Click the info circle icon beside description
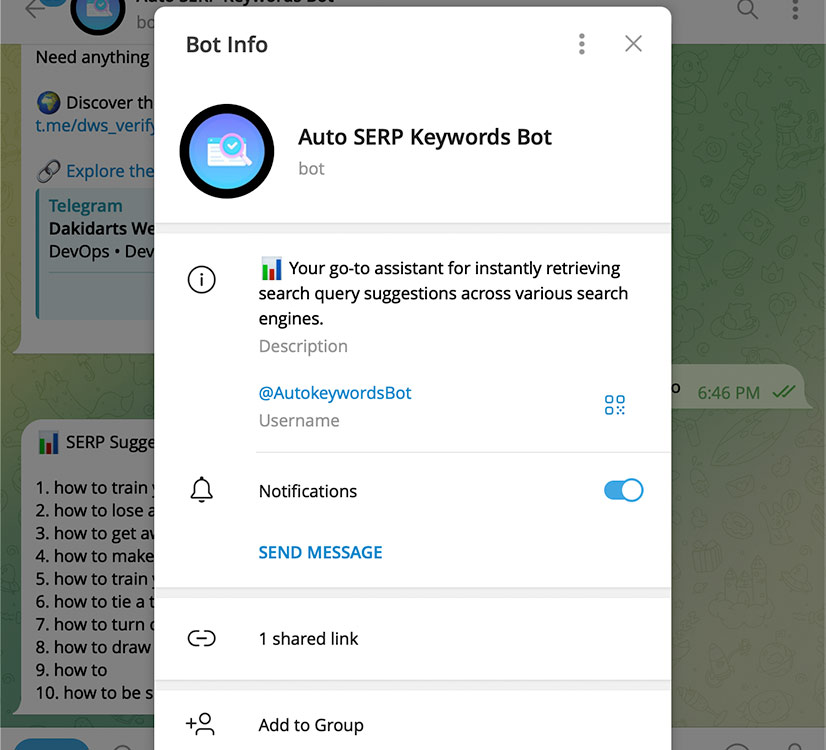826x750 pixels. click(202, 280)
